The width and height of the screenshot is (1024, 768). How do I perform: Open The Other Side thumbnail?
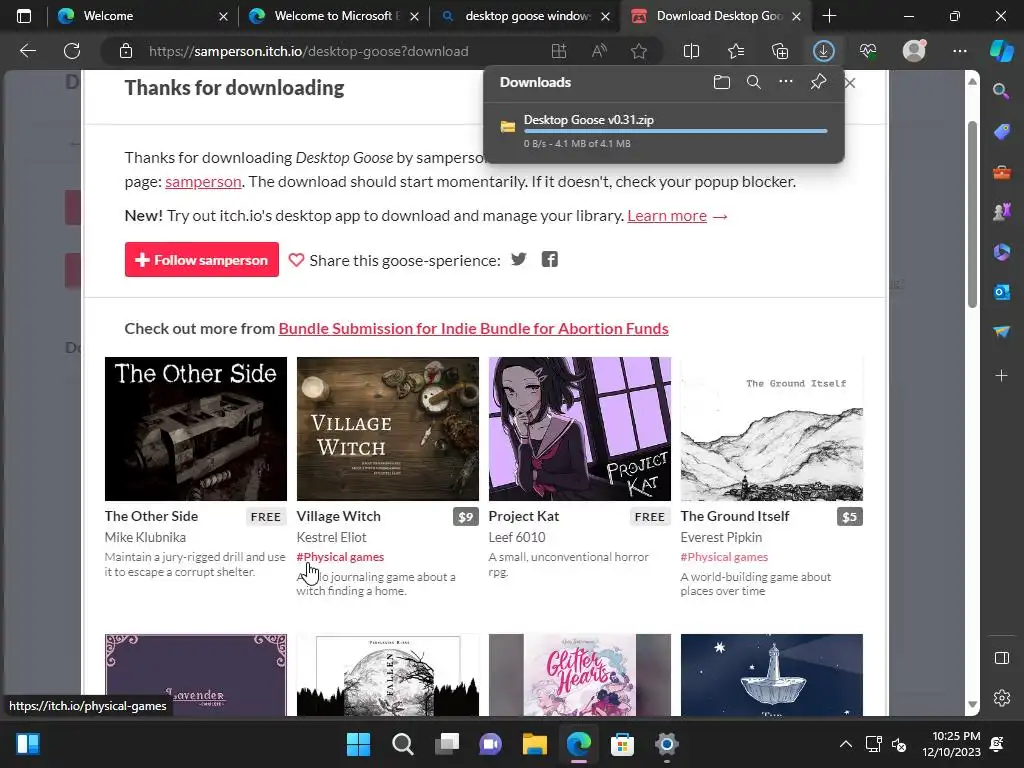tap(195, 429)
